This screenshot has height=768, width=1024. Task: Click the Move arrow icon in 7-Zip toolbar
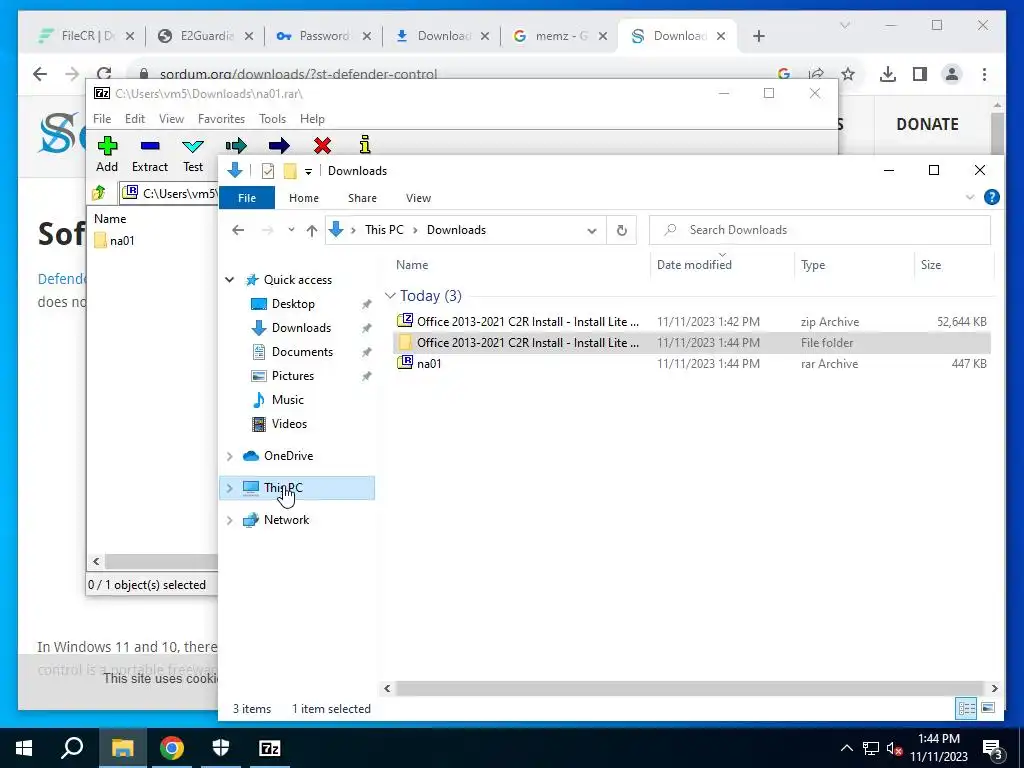pos(279,145)
